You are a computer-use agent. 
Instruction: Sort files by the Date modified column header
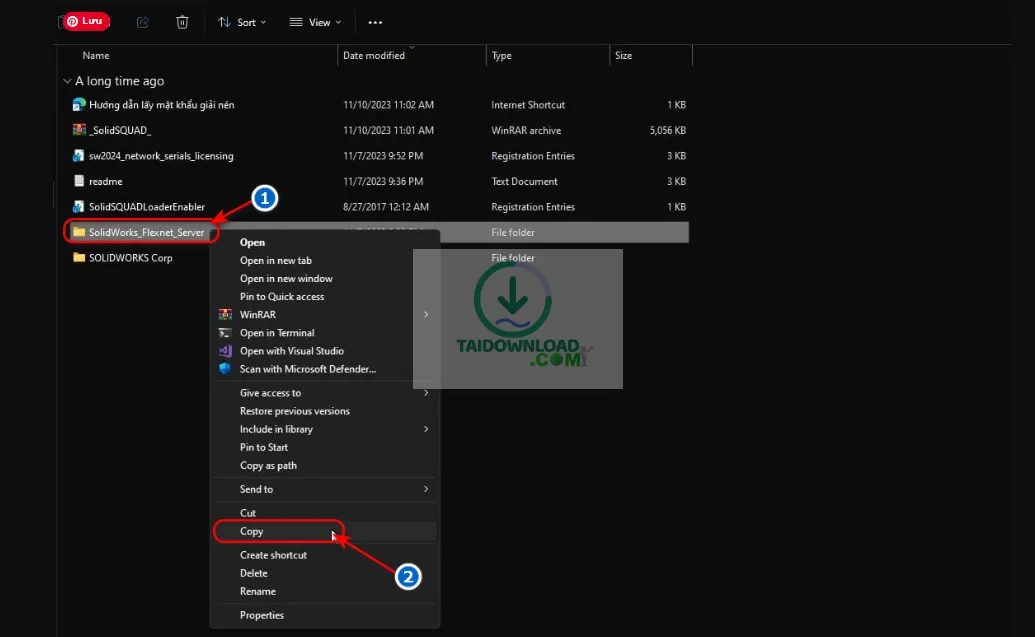(x=377, y=55)
